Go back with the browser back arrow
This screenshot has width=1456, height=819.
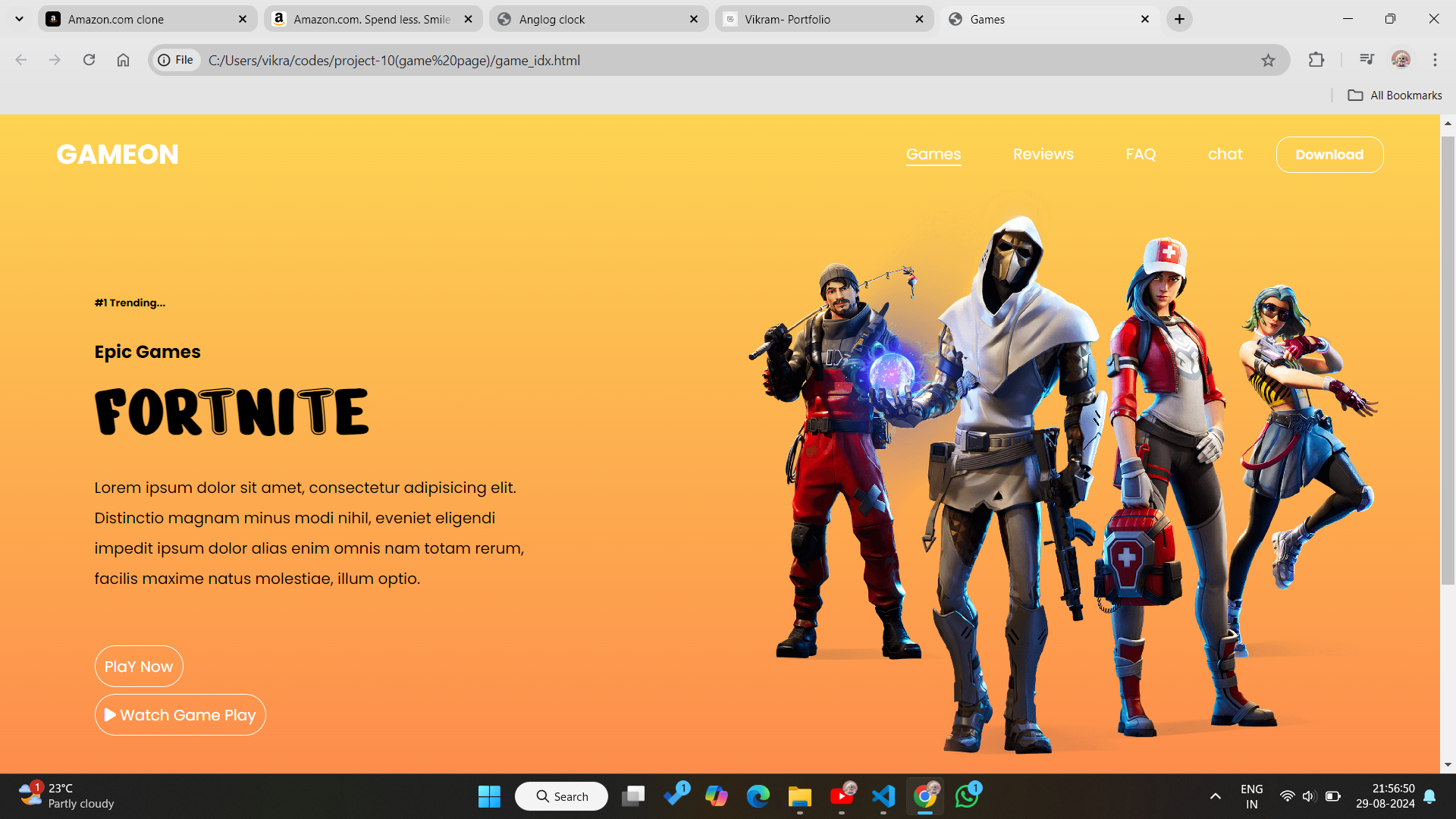21,60
